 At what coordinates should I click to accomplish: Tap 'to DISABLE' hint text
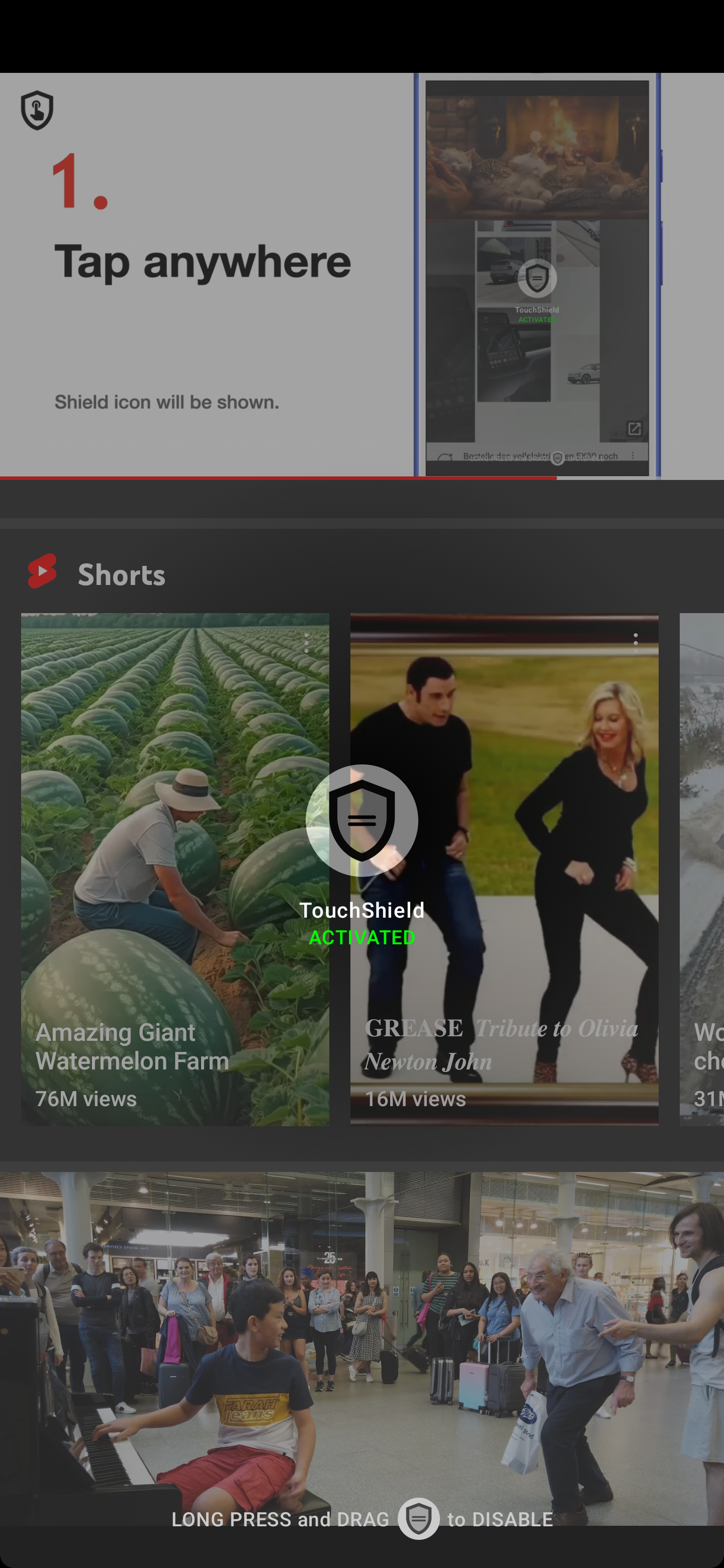pyautogui.click(x=500, y=1519)
